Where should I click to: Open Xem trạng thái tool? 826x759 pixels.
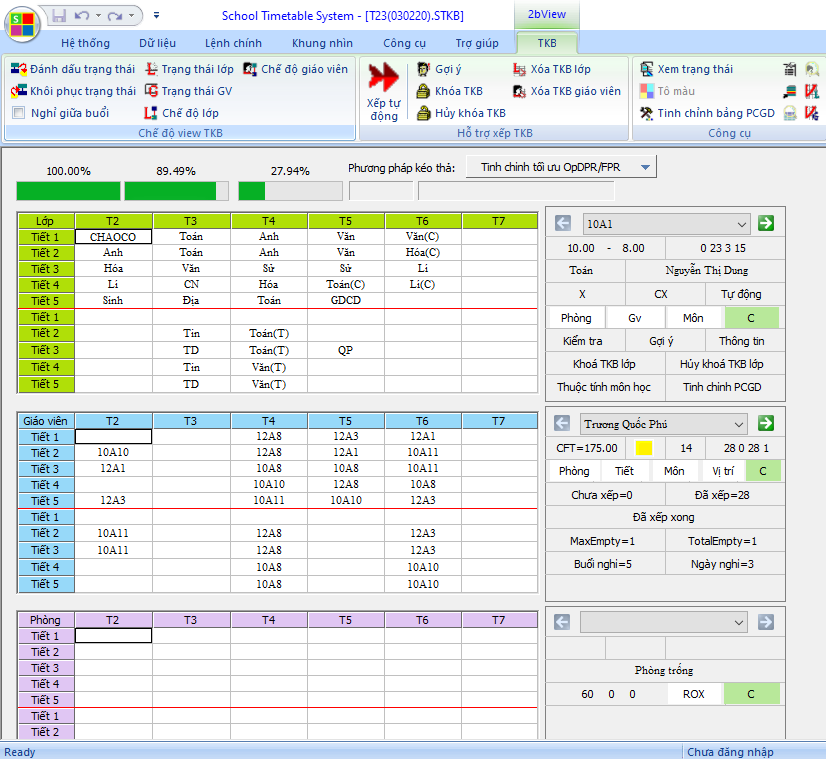point(646,69)
